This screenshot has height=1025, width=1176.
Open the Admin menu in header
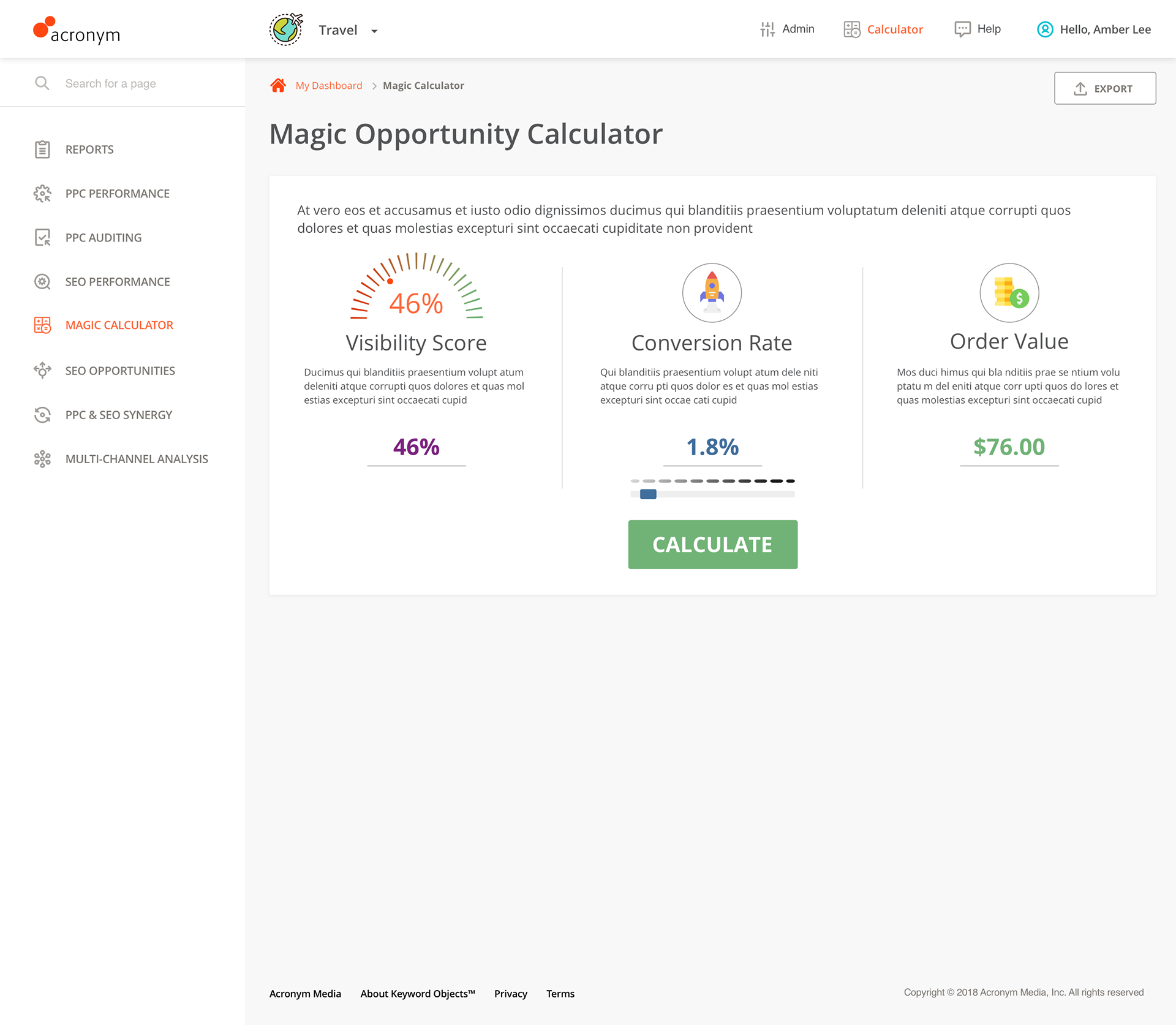pos(787,29)
